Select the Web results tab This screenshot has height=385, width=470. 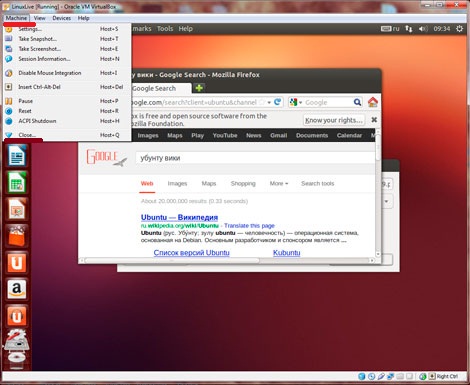[147, 183]
